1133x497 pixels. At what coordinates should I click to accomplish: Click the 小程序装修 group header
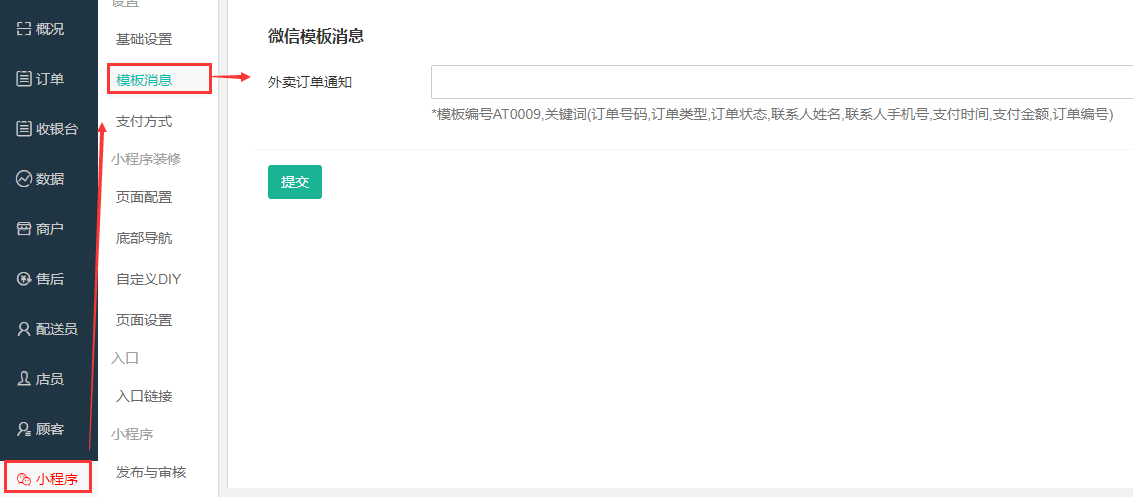(x=146, y=159)
